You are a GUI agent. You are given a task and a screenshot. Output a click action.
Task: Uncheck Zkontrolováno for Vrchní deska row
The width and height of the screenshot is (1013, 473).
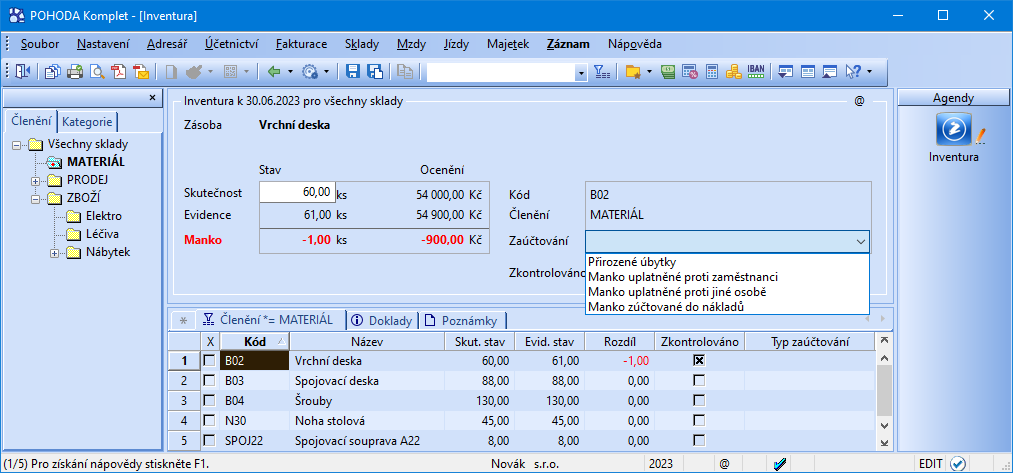coord(699,361)
